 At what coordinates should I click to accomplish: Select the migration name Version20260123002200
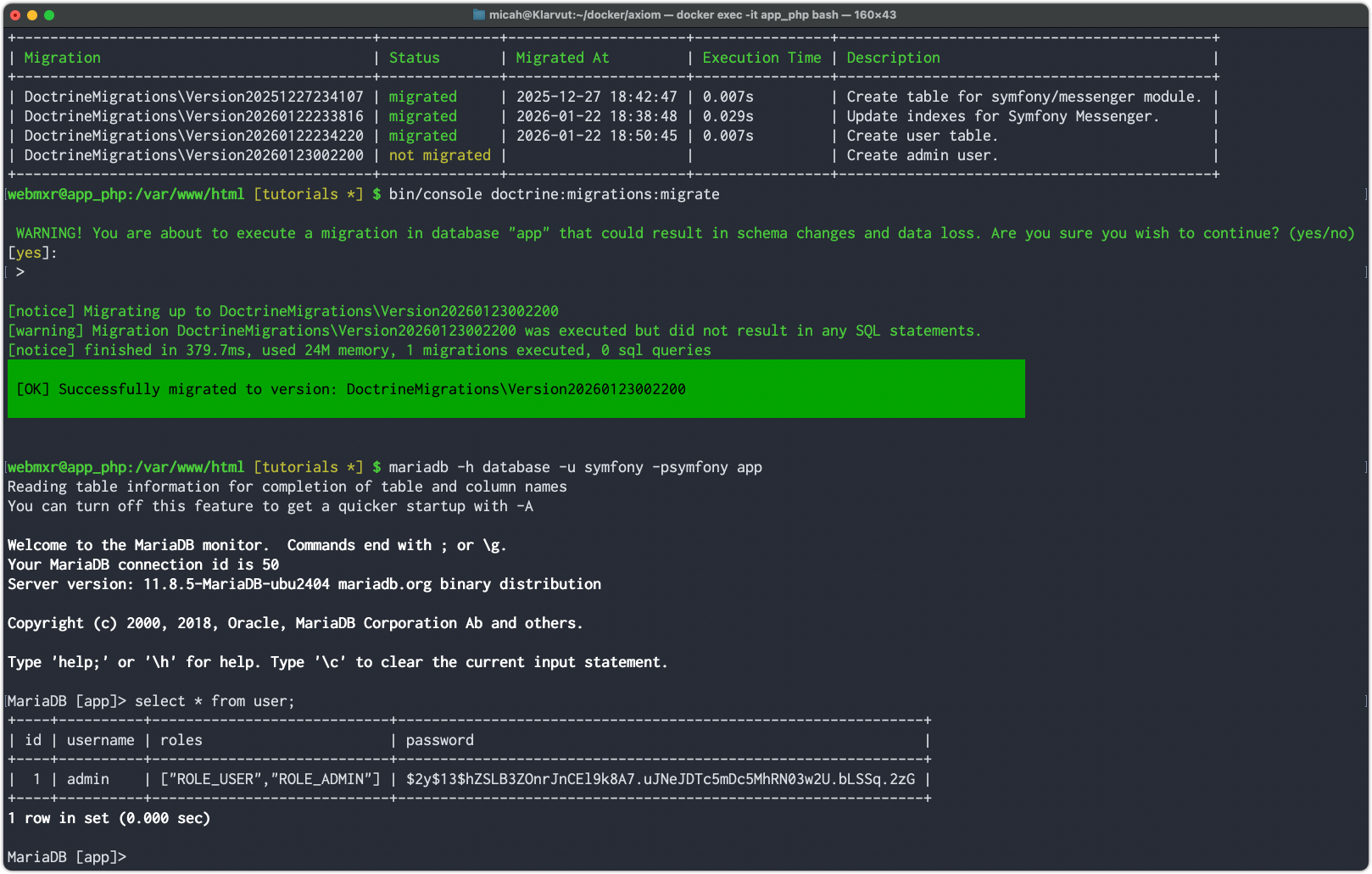click(193, 155)
